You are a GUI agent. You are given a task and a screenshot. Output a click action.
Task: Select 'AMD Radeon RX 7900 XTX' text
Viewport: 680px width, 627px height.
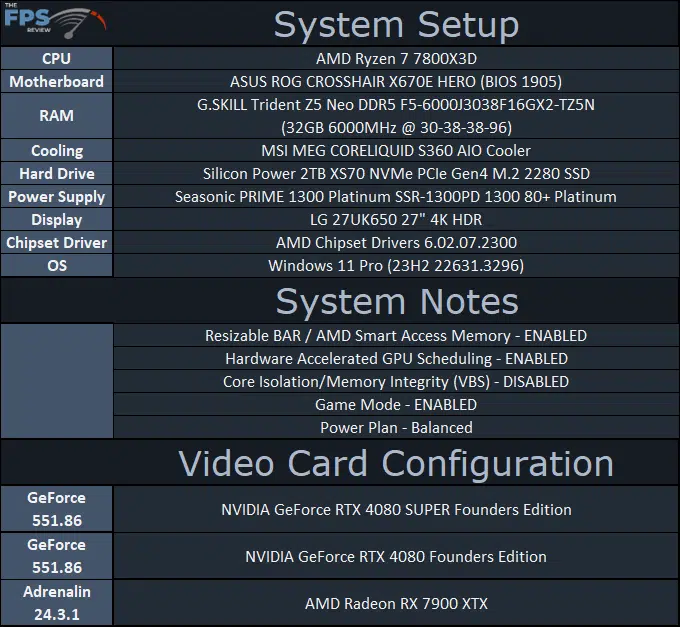[396, 603]
